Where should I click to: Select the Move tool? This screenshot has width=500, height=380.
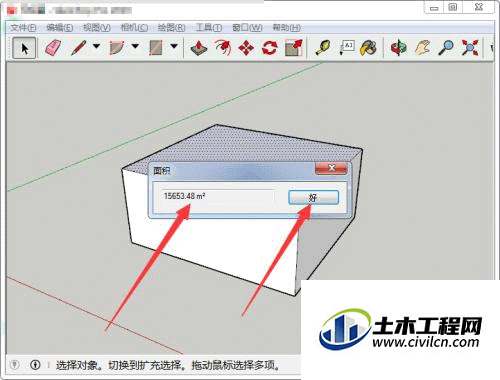[246, 48]
